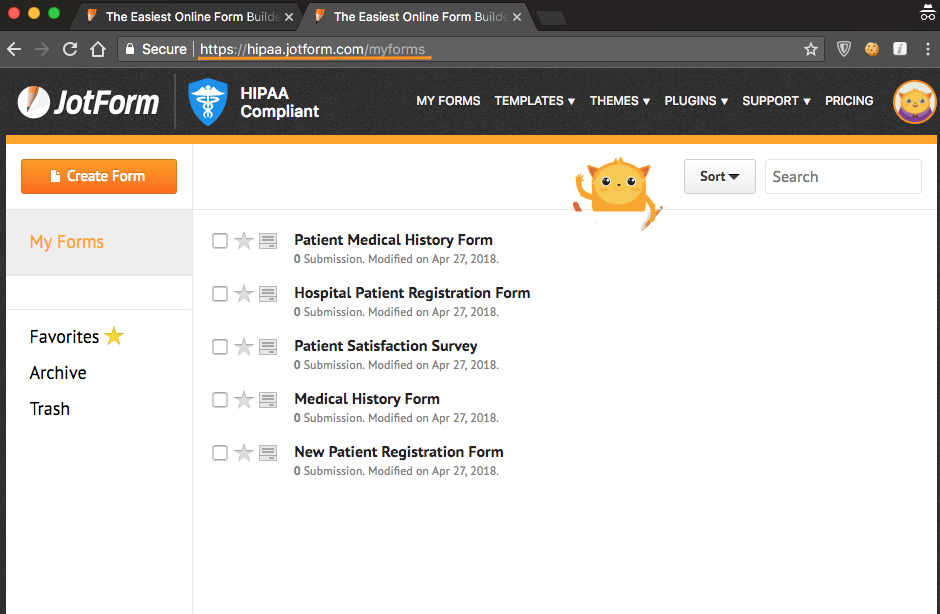Screen dimensions: 940x614
Task: Tick the New Patient Registration Form checkbox
Action: click(x=220, y=453)
